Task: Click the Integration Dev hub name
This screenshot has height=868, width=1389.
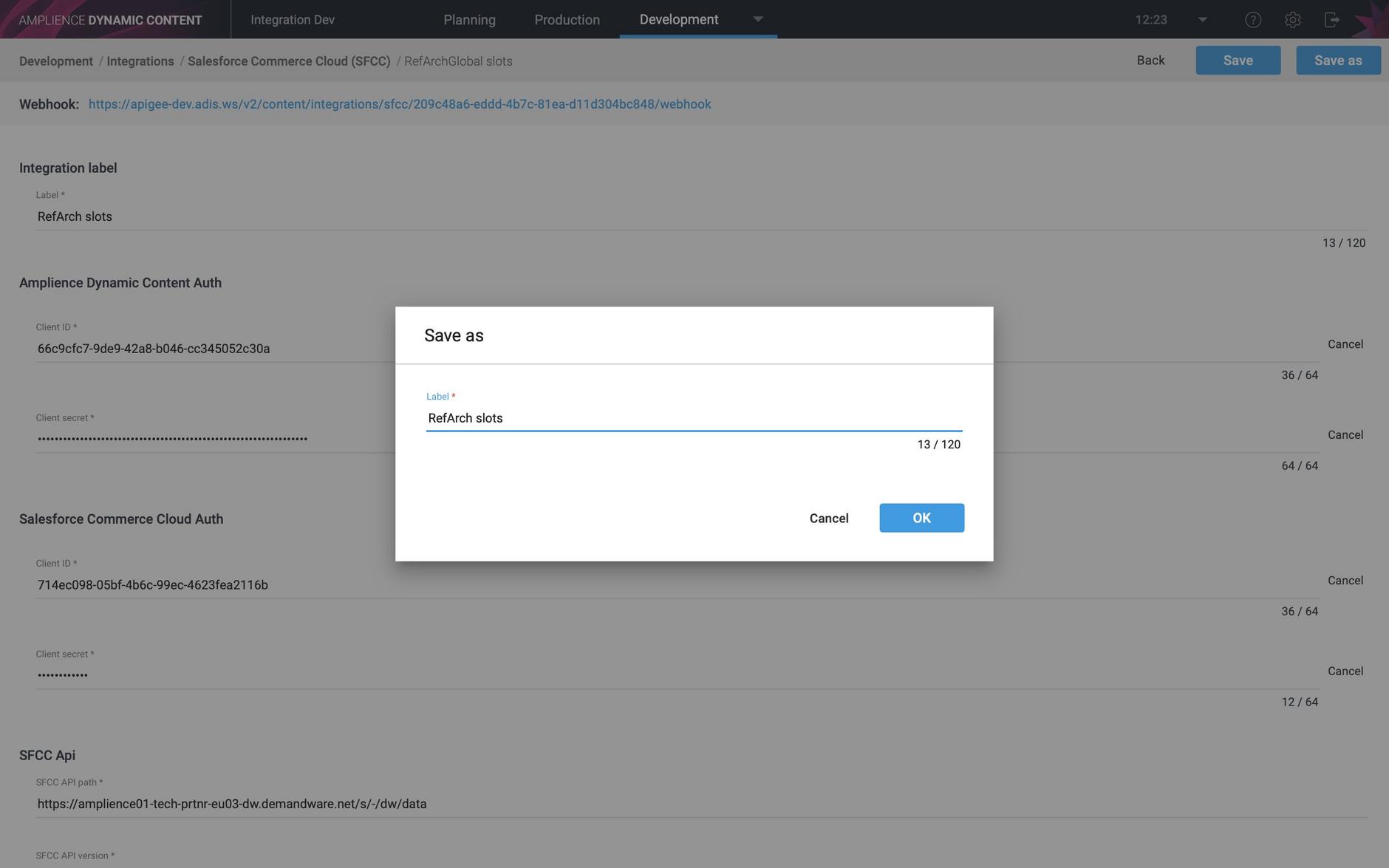Action: [293, 20]
